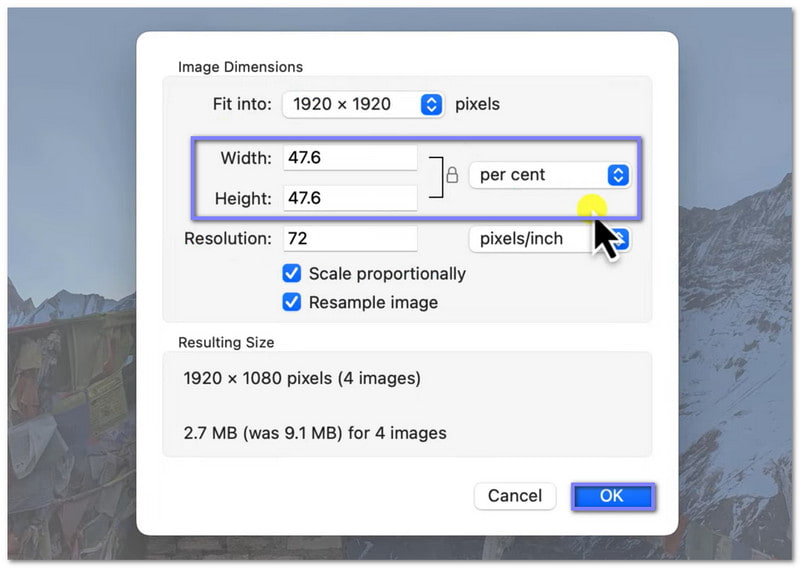
Task: Uncheck the Resample image checkbox
Action: tap(292, 302)
